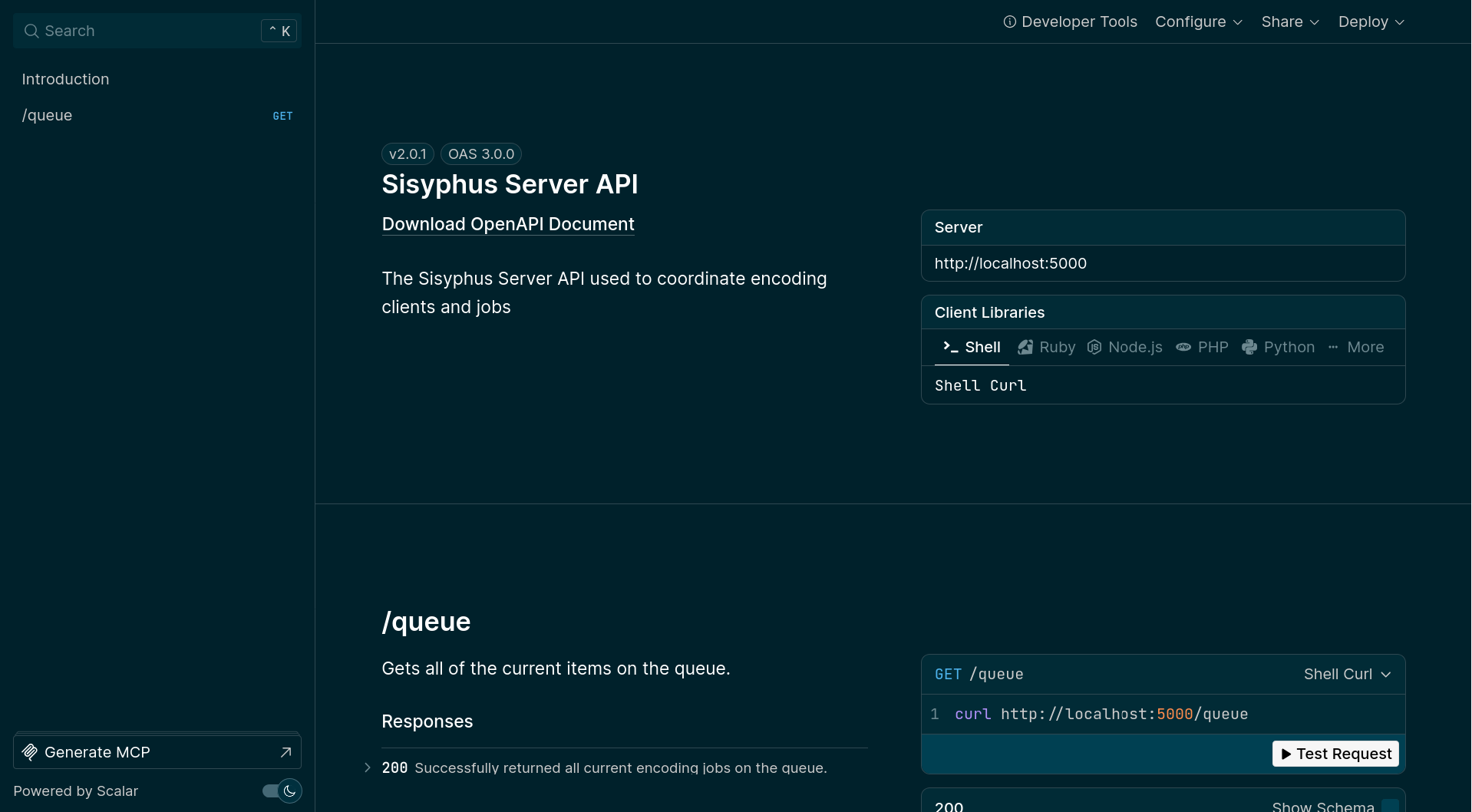Click the Test Request button
This screenshot has width=1472, height=812.
pos(1335,754)
